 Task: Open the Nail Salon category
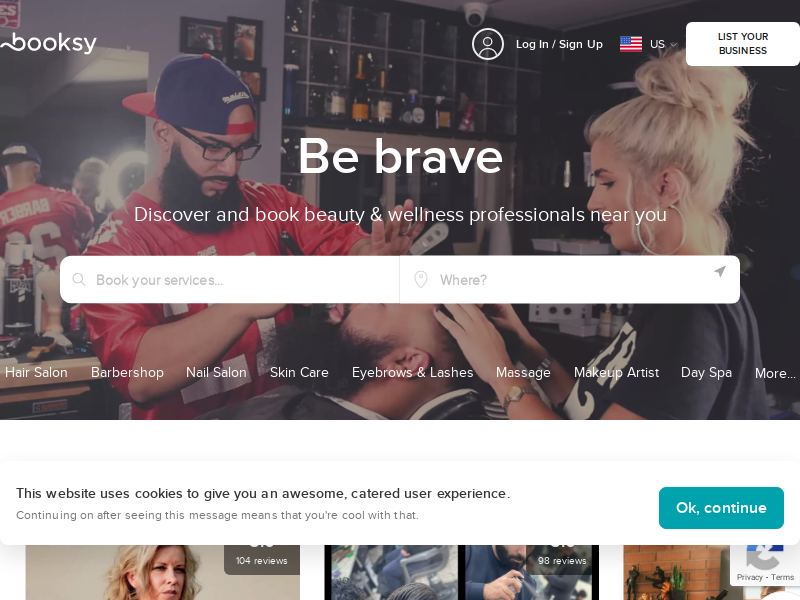(216, 372)
